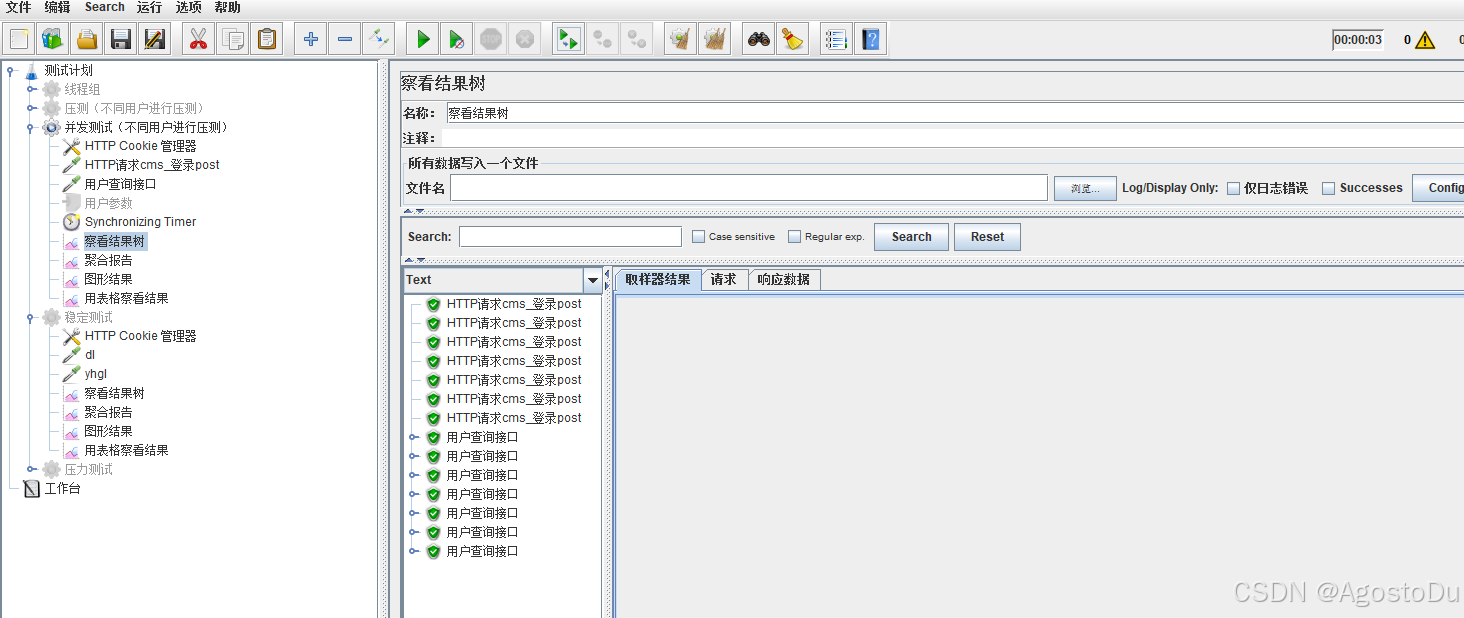Viewport: 1464px width, 618px height.
Task: Switch to the 响应数据 tab
Action: [784, 280]
